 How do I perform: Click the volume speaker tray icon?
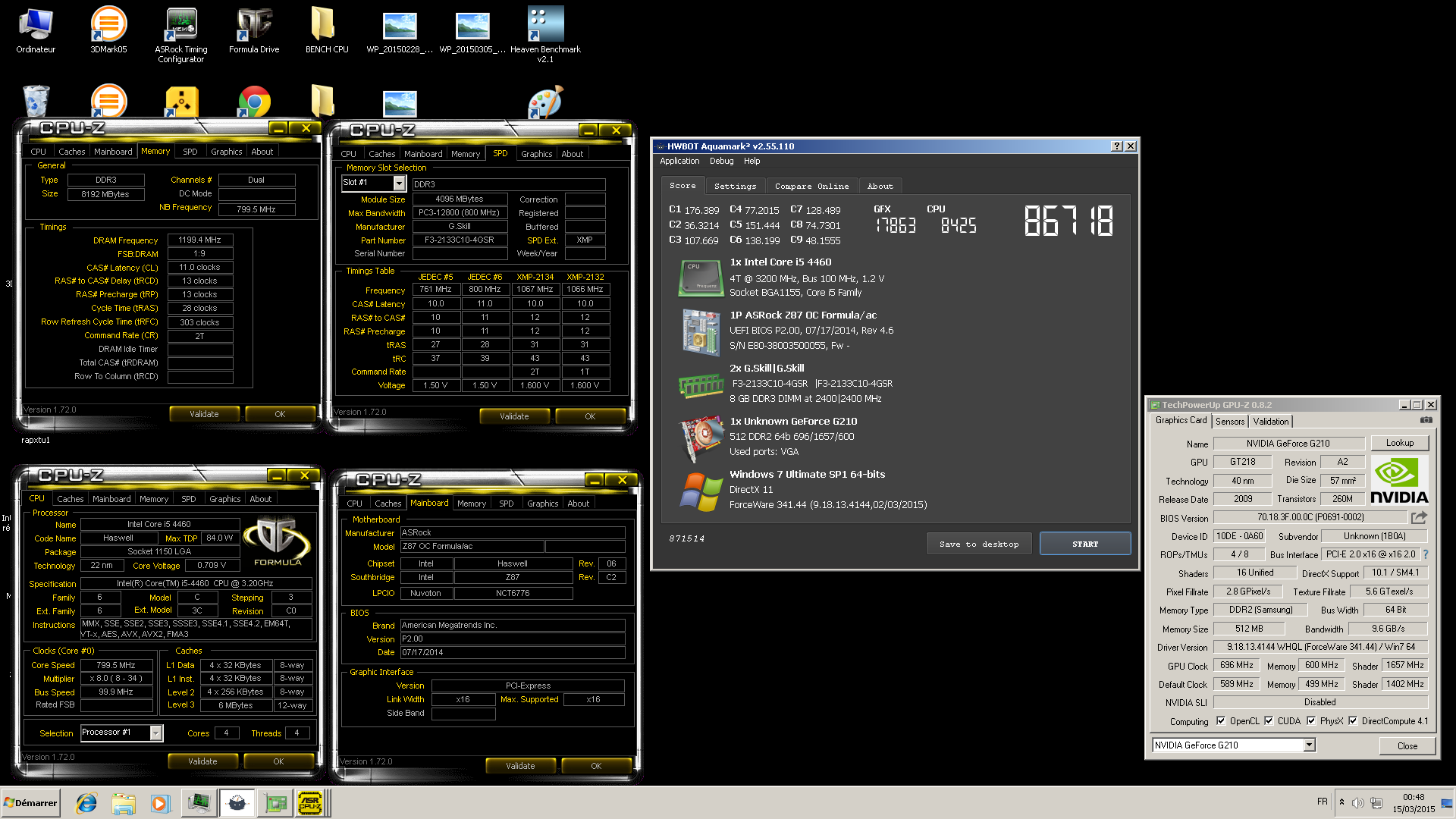coord(1358,803)
